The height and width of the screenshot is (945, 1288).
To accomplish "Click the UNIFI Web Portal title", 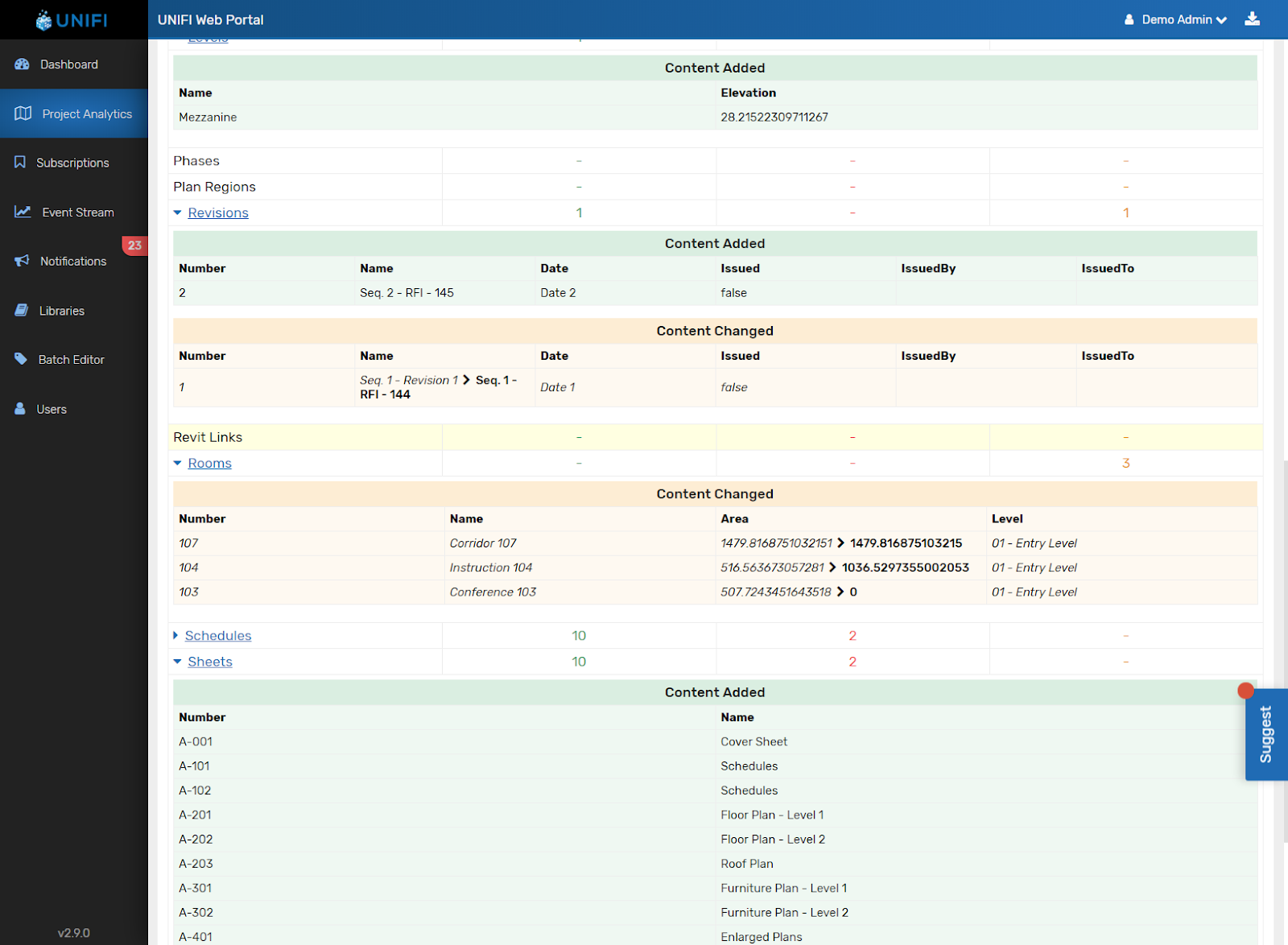I will coord(211,19).
